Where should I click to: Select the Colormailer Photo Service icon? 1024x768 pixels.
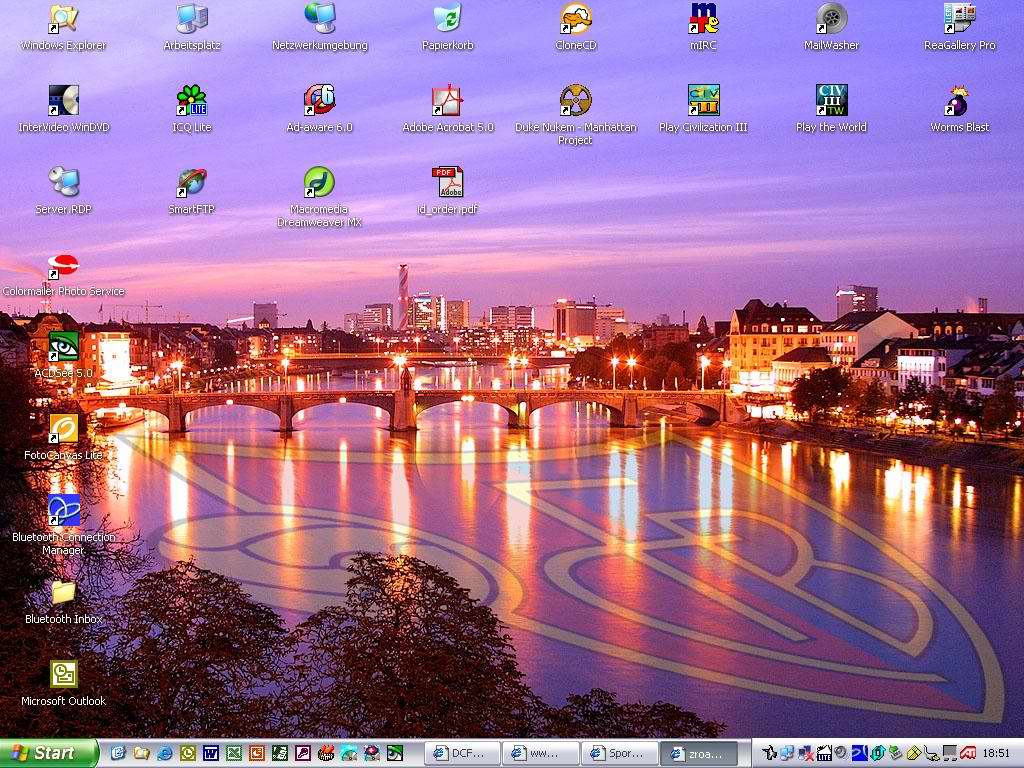63,274
